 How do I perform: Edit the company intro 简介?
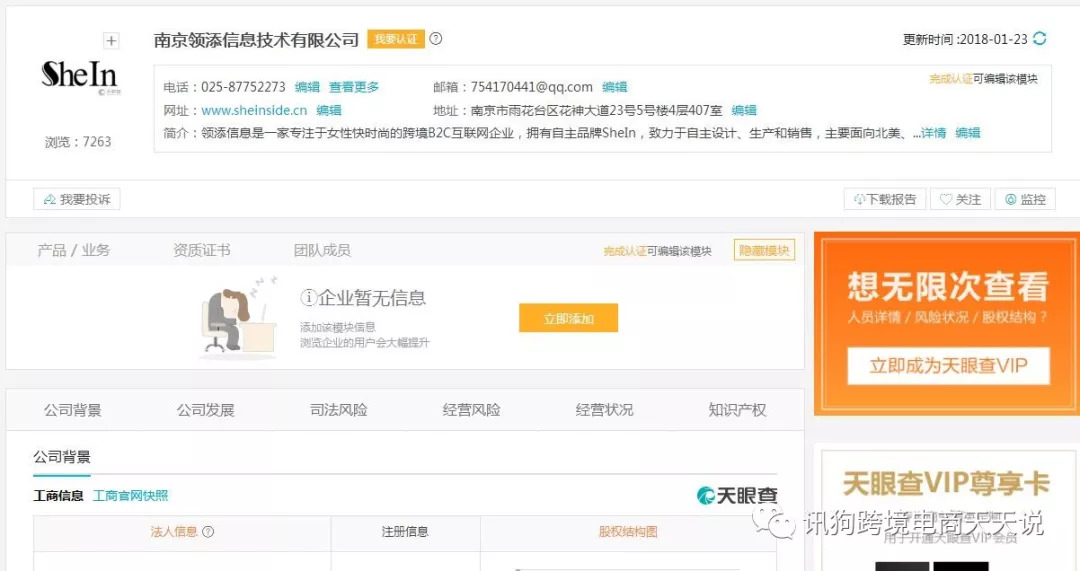968,133
